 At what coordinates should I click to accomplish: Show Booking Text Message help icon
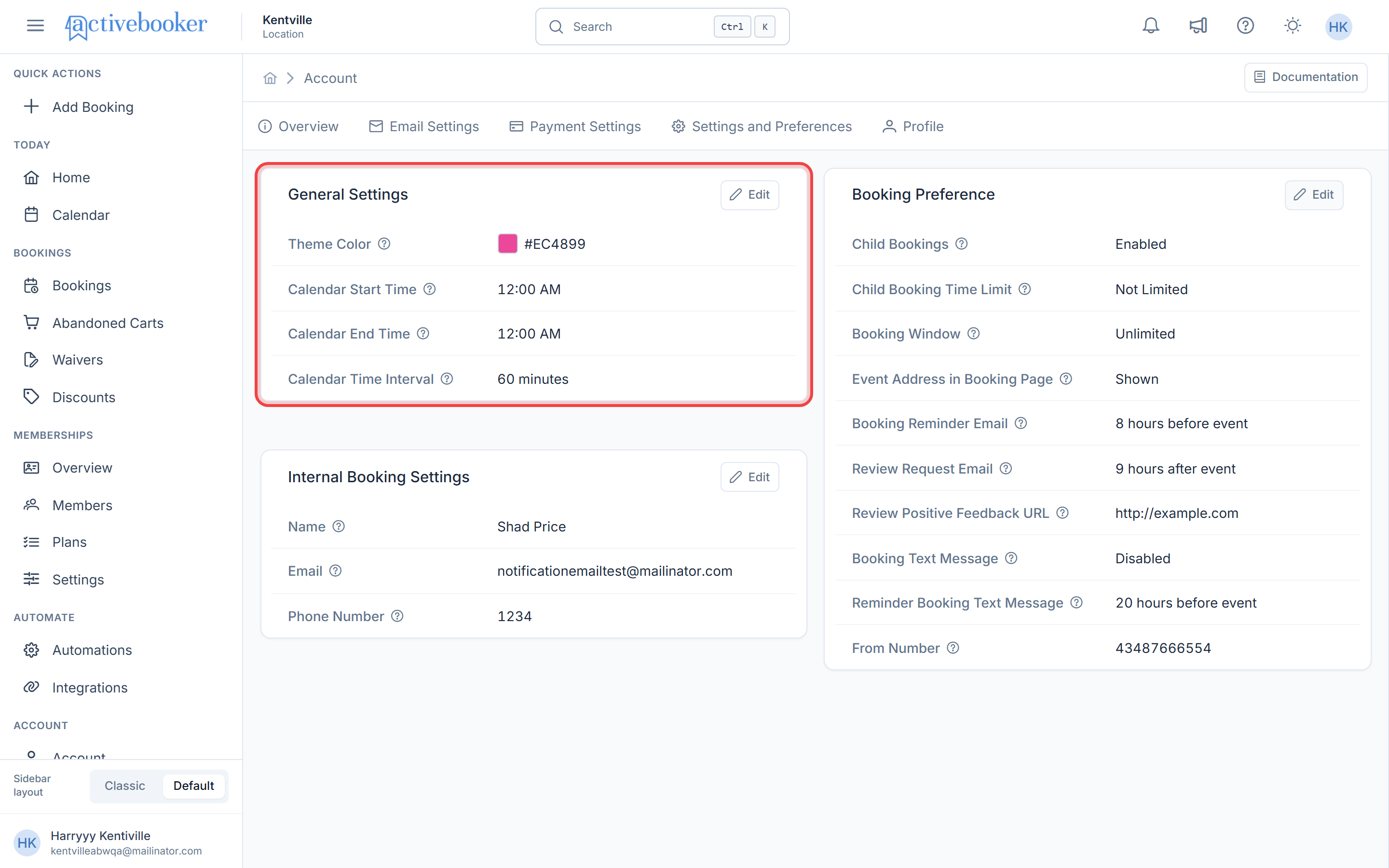point(1011,558)
